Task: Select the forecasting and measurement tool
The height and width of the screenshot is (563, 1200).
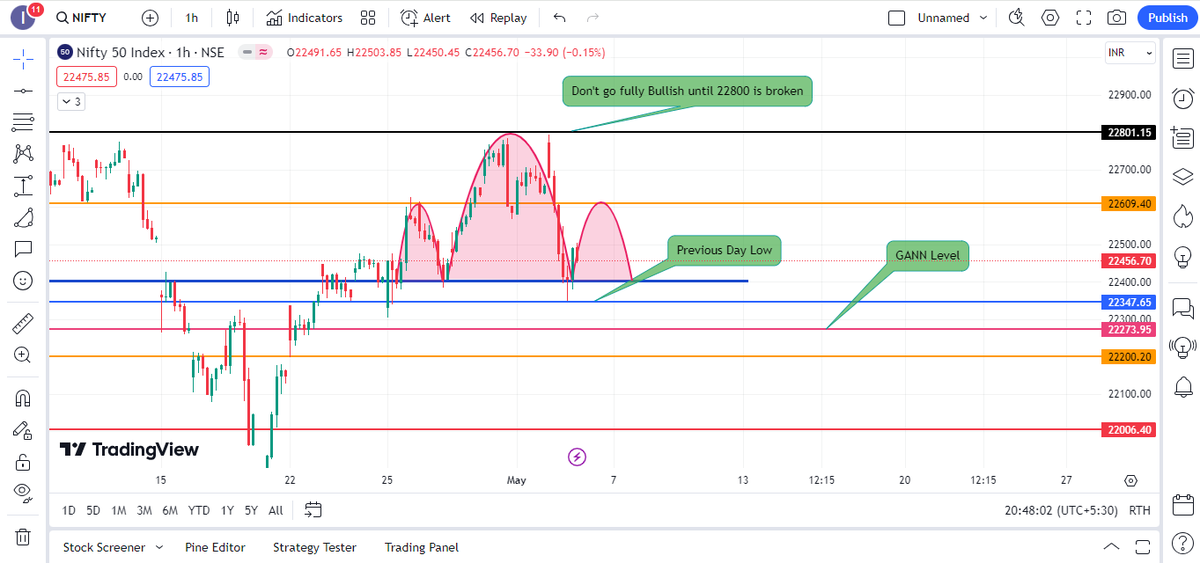Action: [23, 186]
